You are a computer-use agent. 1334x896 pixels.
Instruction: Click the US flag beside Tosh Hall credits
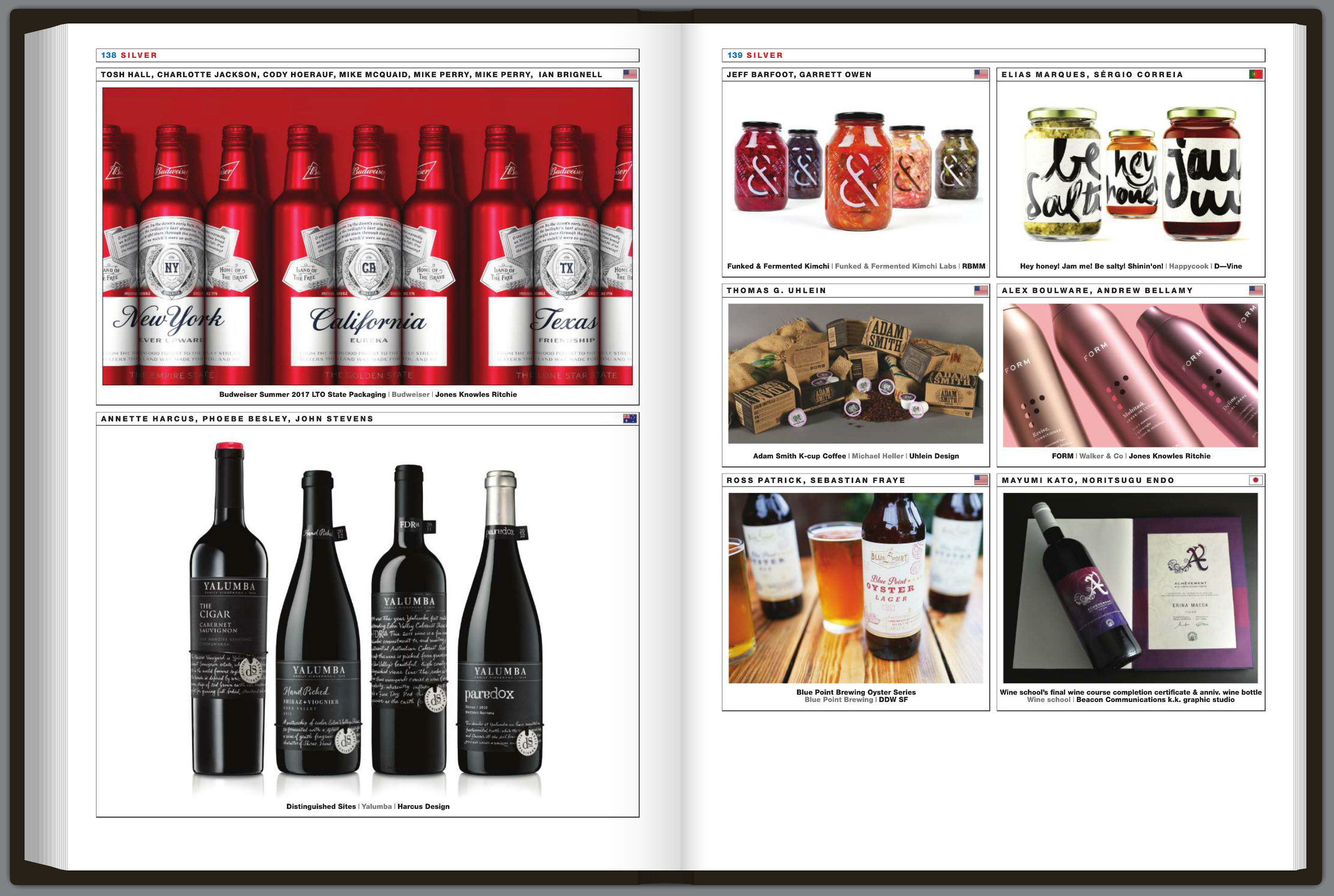click(629, 74)
